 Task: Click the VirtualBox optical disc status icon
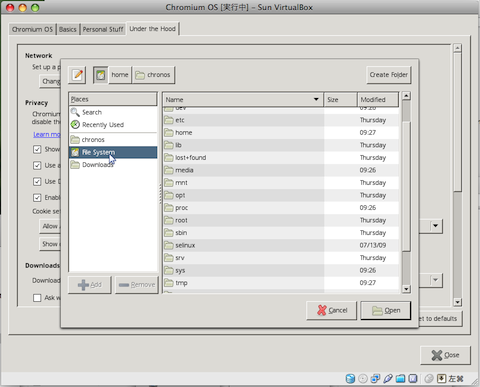[x=363, y=379]
